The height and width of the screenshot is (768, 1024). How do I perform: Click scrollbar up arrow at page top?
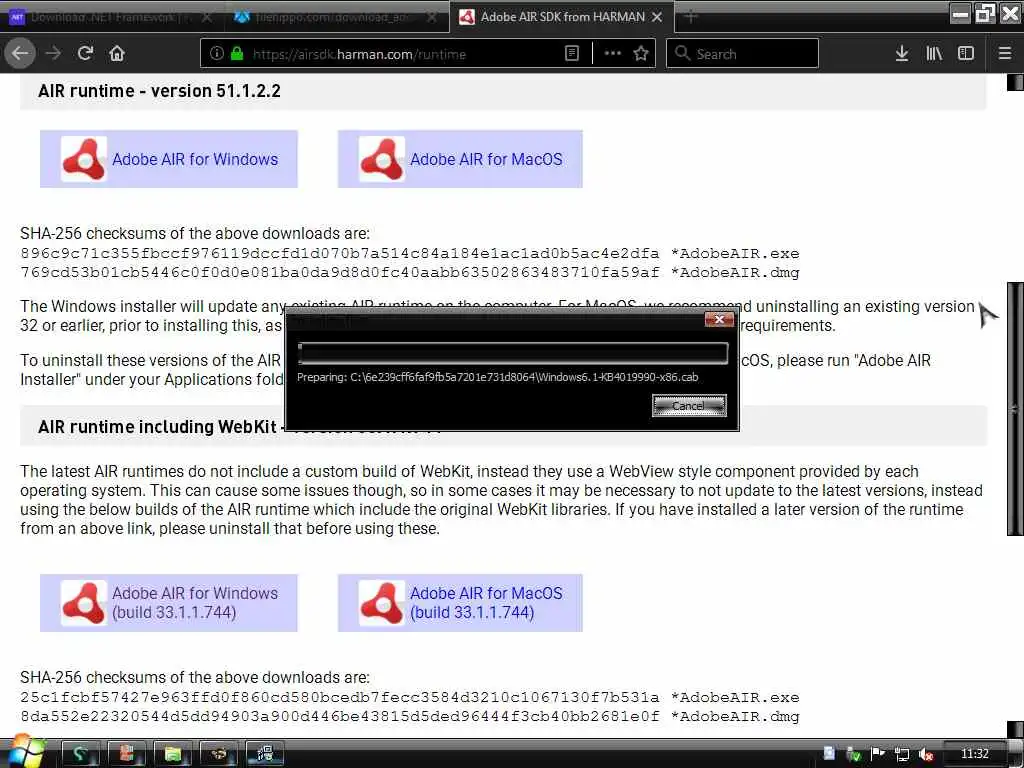[1015, 82]
